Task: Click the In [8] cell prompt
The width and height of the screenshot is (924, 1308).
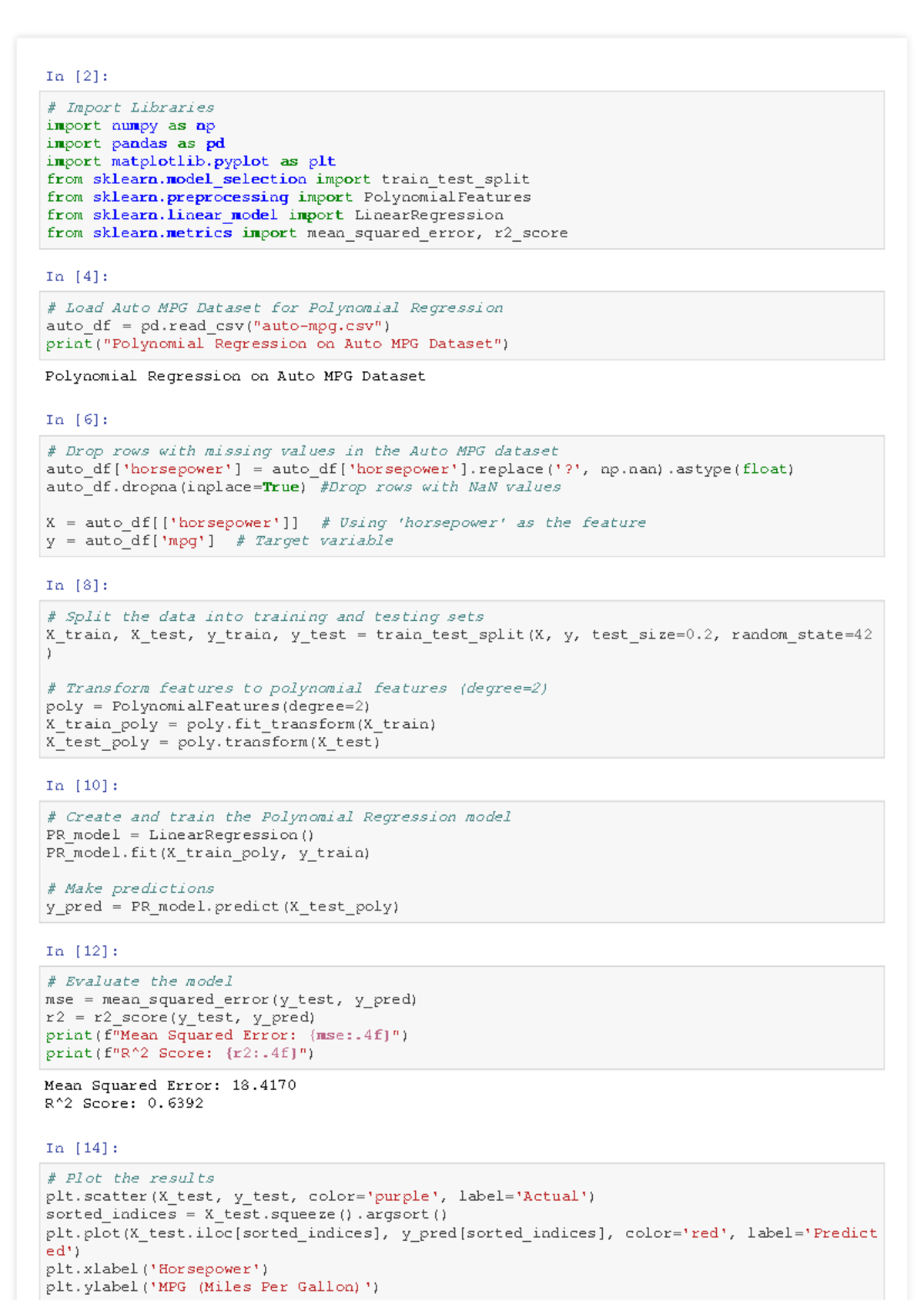Action: point(77,585)
